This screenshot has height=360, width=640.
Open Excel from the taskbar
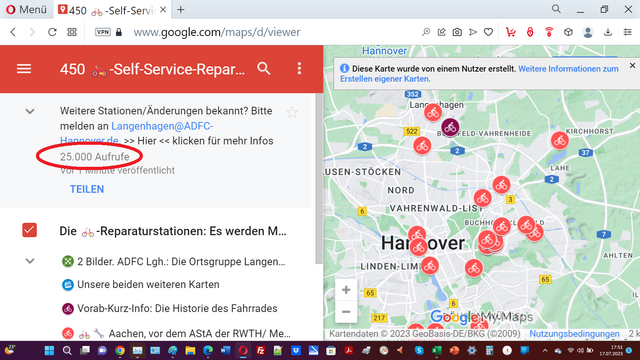pos(436,350)
